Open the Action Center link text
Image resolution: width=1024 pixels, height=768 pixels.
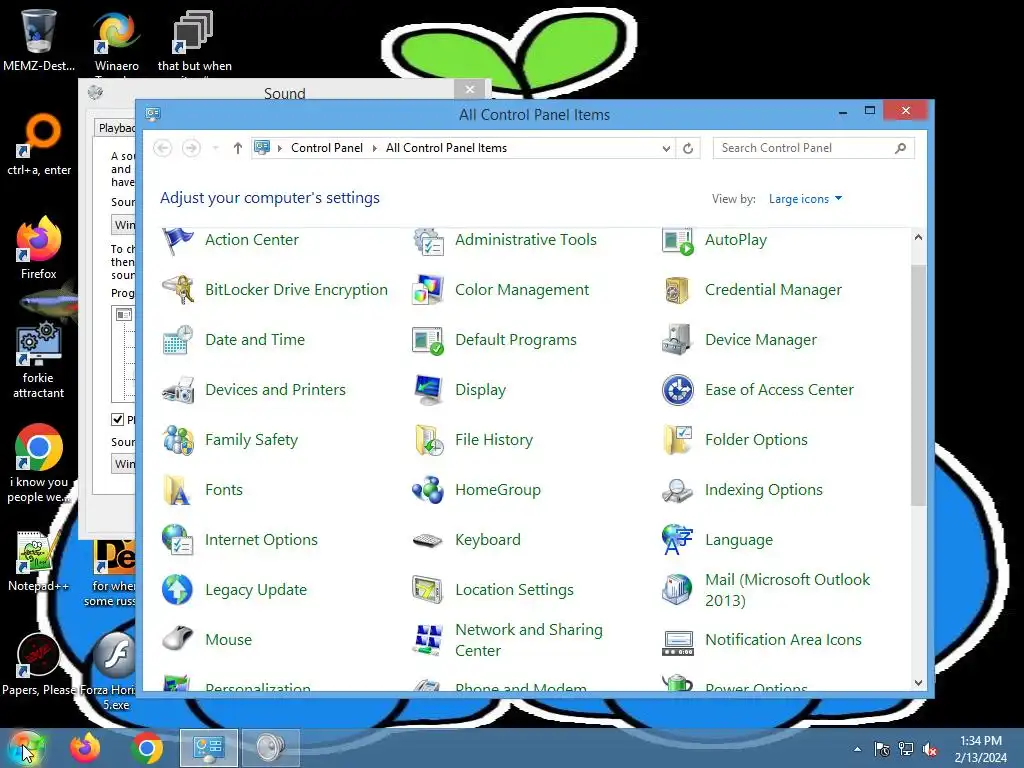[x=251, y=240]
